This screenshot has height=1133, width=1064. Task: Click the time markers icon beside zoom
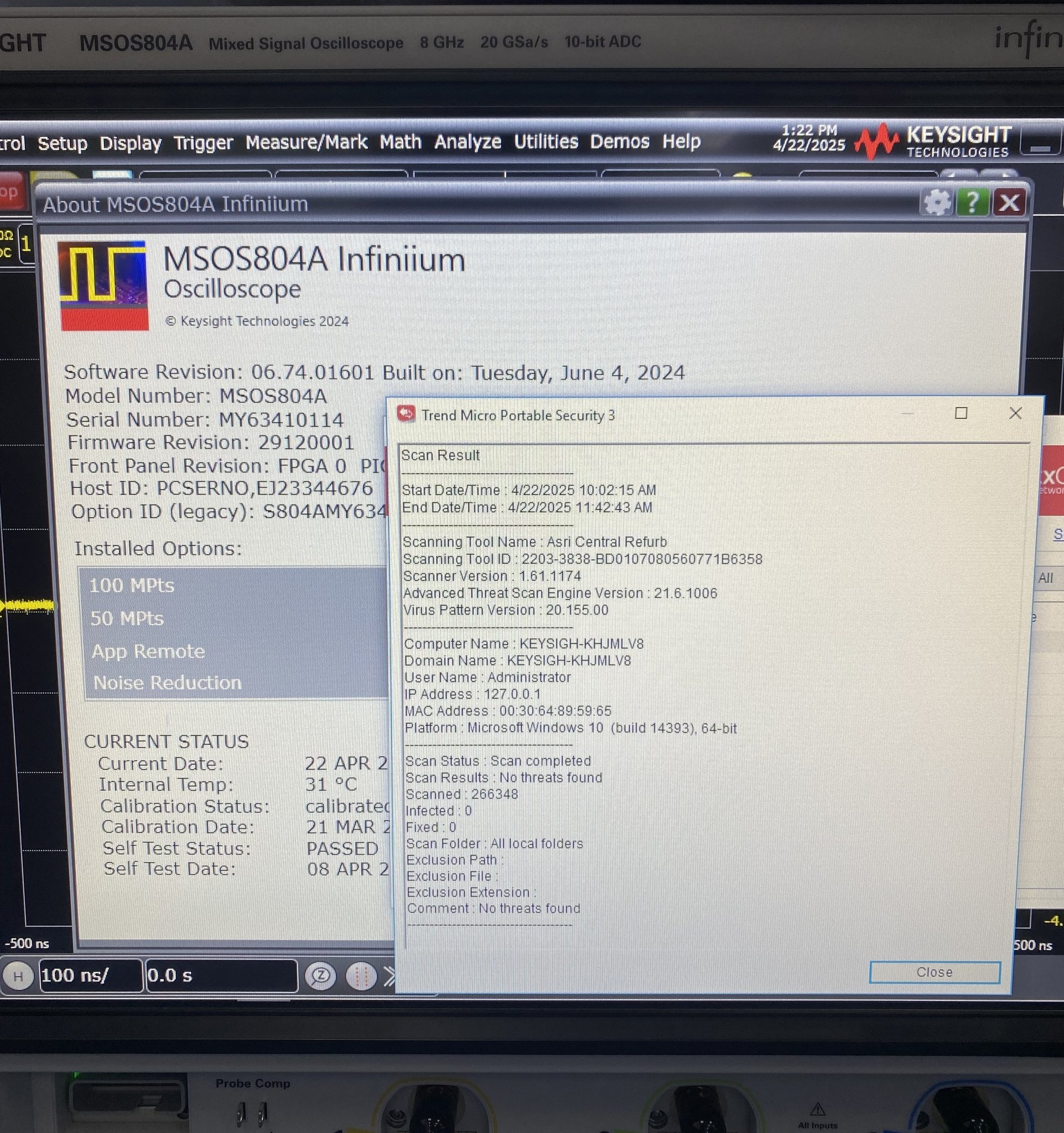click(x=361, y=976)
